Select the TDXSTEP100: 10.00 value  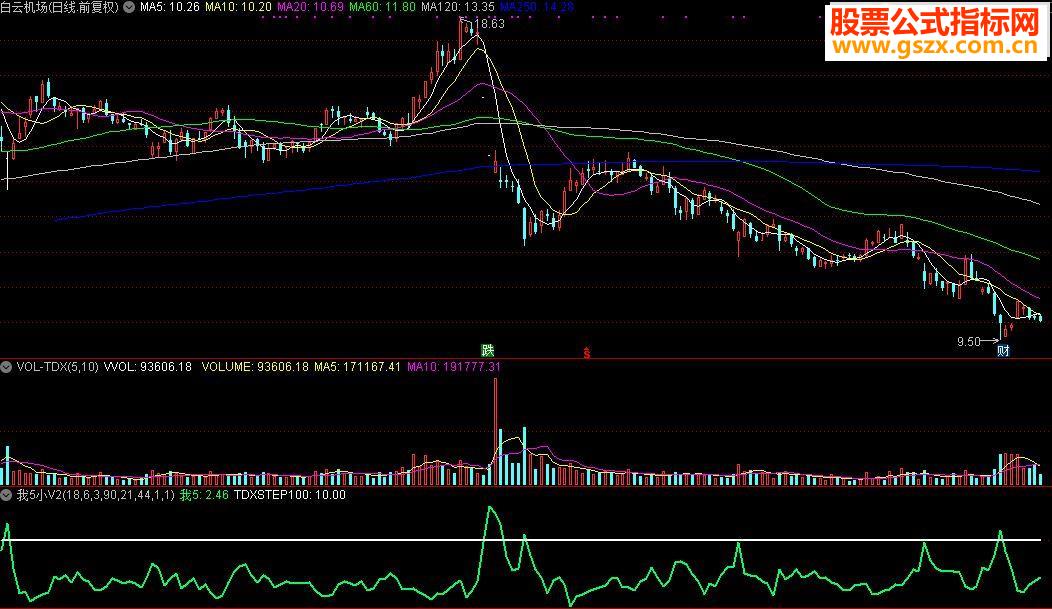click(x=289, y=495)
